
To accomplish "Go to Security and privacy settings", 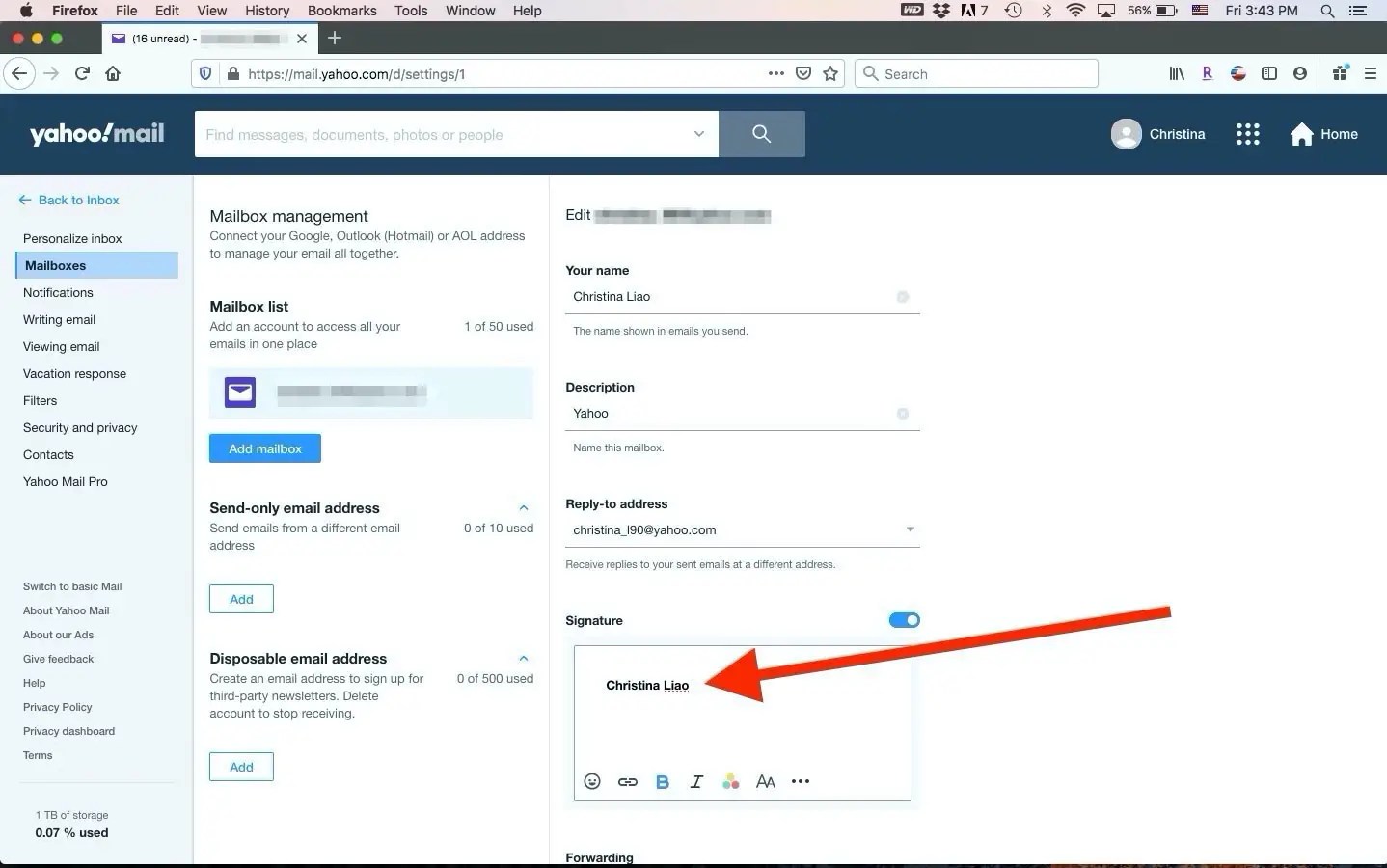I will [80, 427].
